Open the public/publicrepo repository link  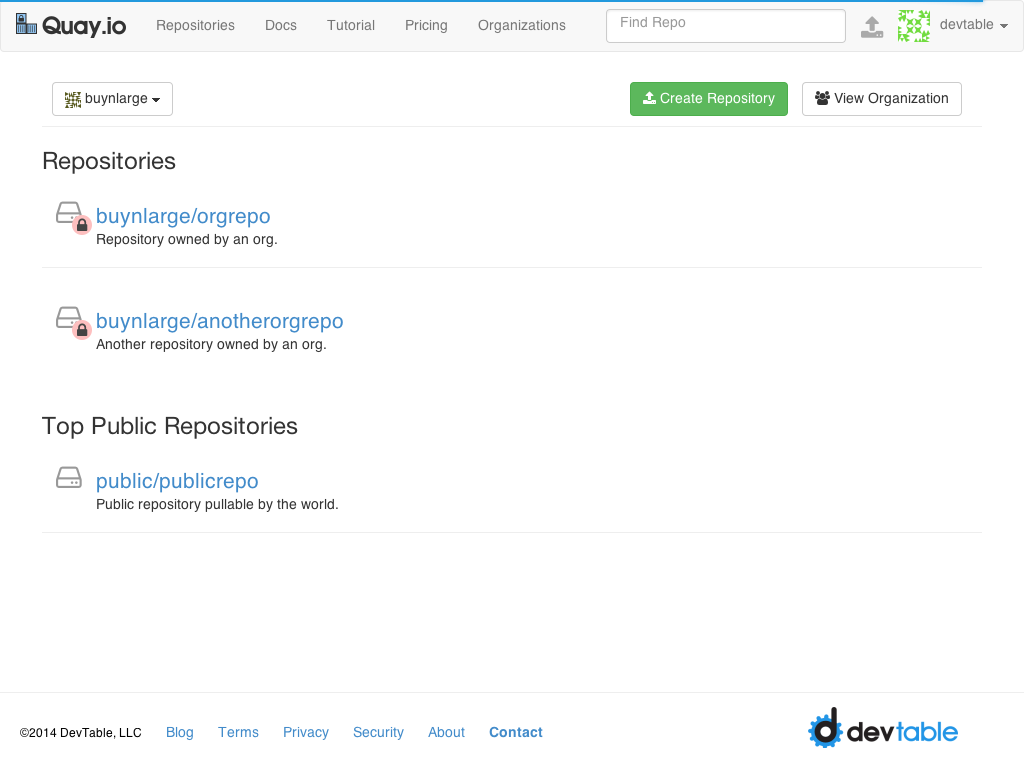177,481
